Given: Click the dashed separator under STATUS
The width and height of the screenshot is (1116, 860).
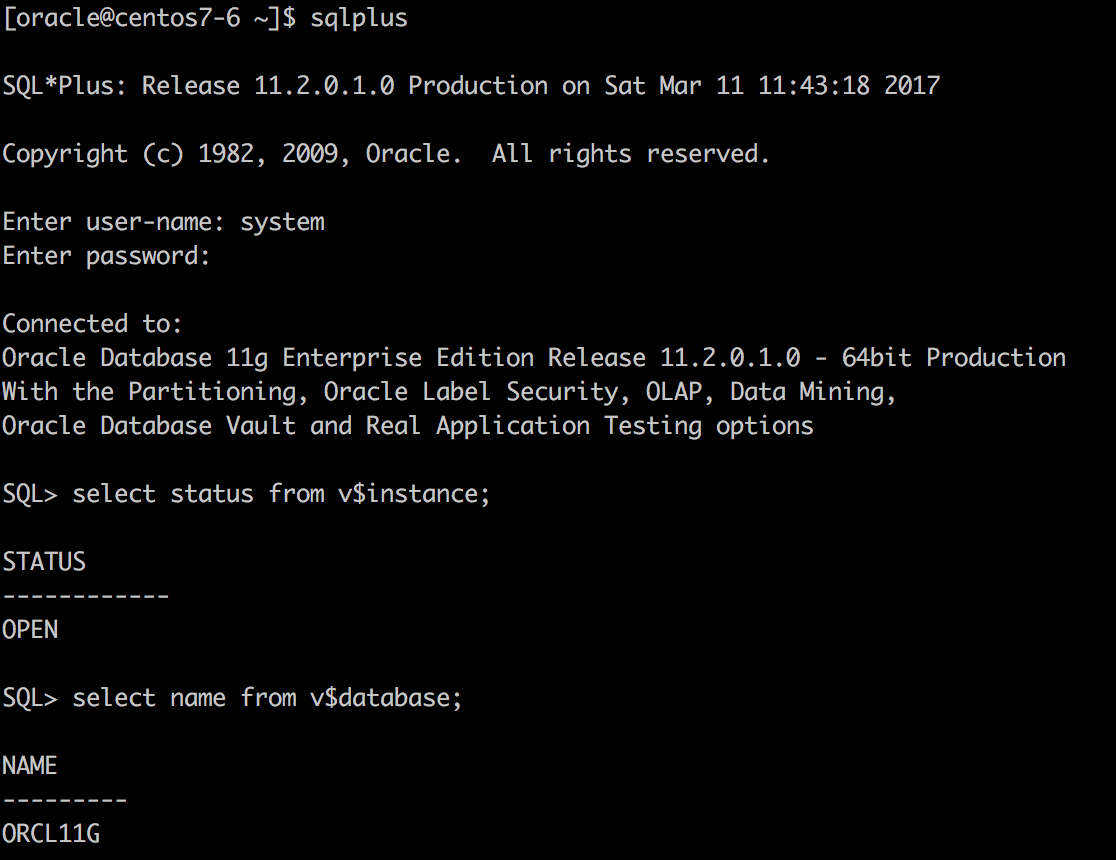Looking at the screenshot, I should (85, 596).
